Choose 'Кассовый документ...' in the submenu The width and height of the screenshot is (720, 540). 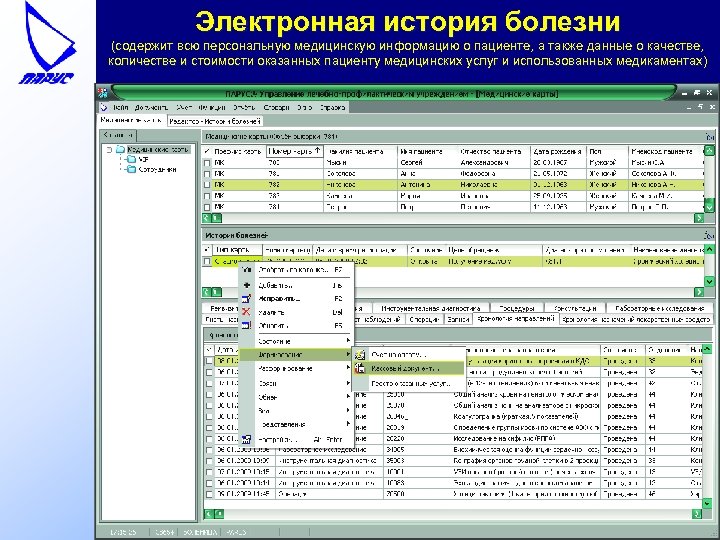tap(409, 368)
